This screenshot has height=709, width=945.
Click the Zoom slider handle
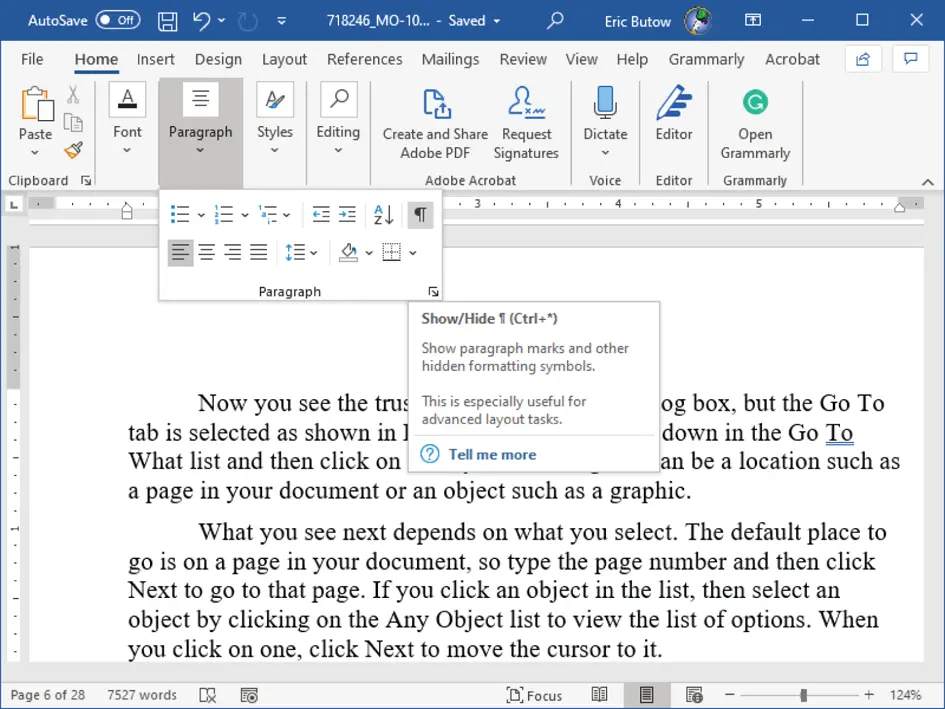click(803, 695)
